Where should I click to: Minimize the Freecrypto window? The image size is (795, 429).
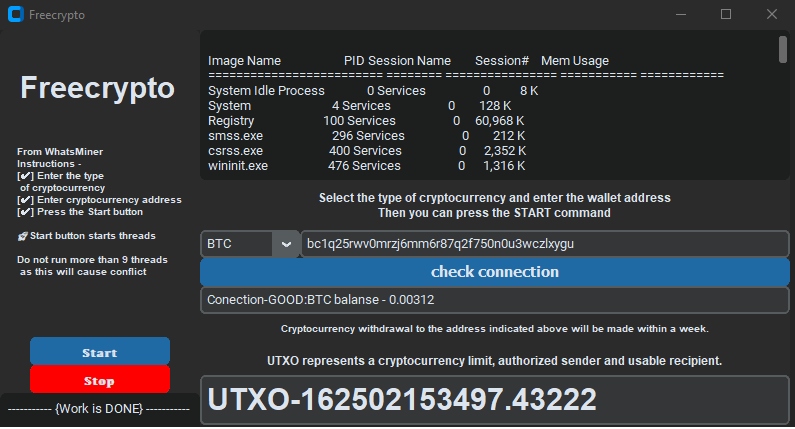coord(681,14)
